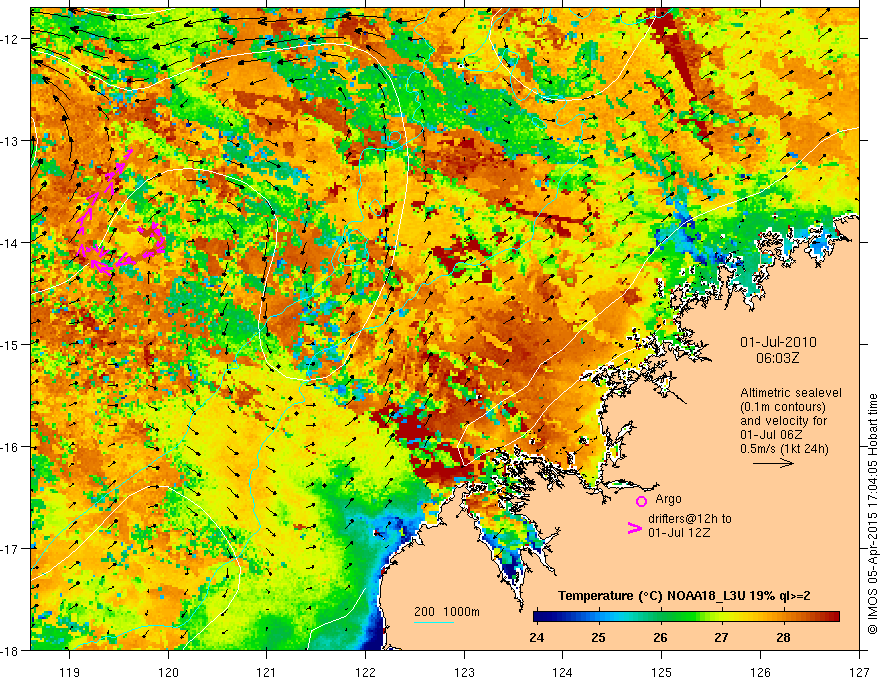Click the color bar tick label 28
This screenshot has height=680, width=880.
point(783,637)
